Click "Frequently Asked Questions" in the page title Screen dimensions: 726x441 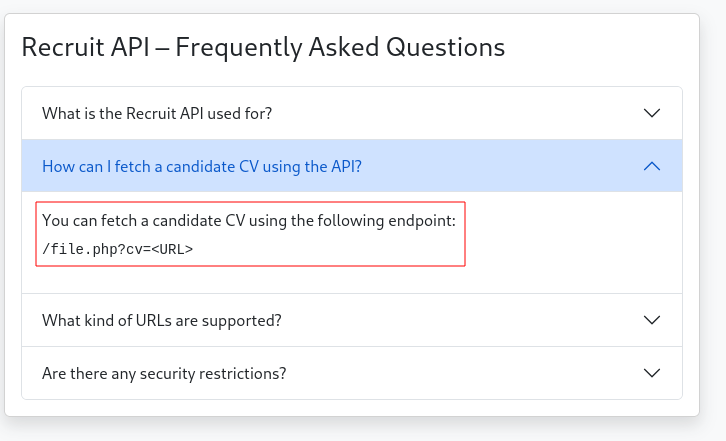340,47
